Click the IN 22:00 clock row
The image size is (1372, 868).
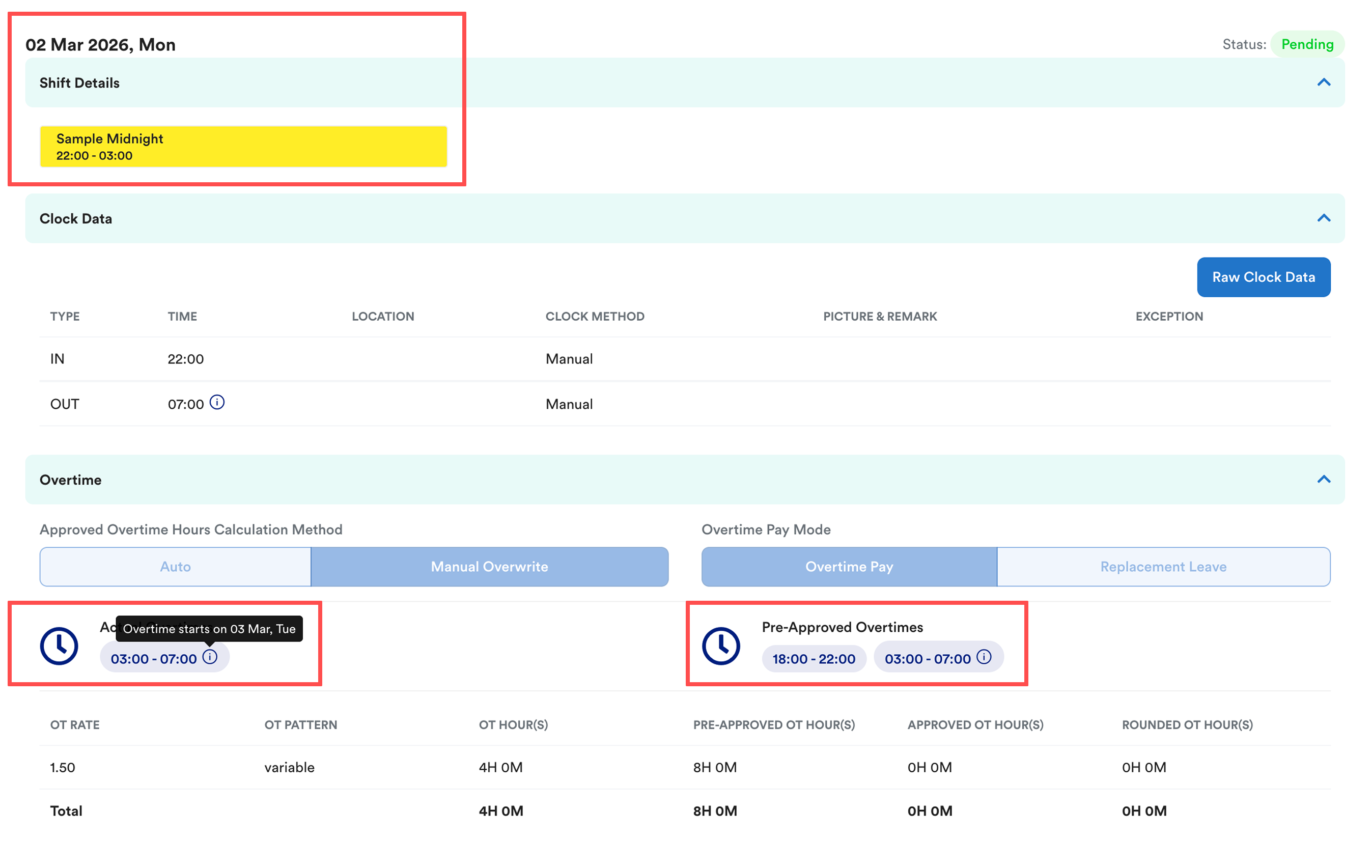pyautogui.click(x=185, y=358)
